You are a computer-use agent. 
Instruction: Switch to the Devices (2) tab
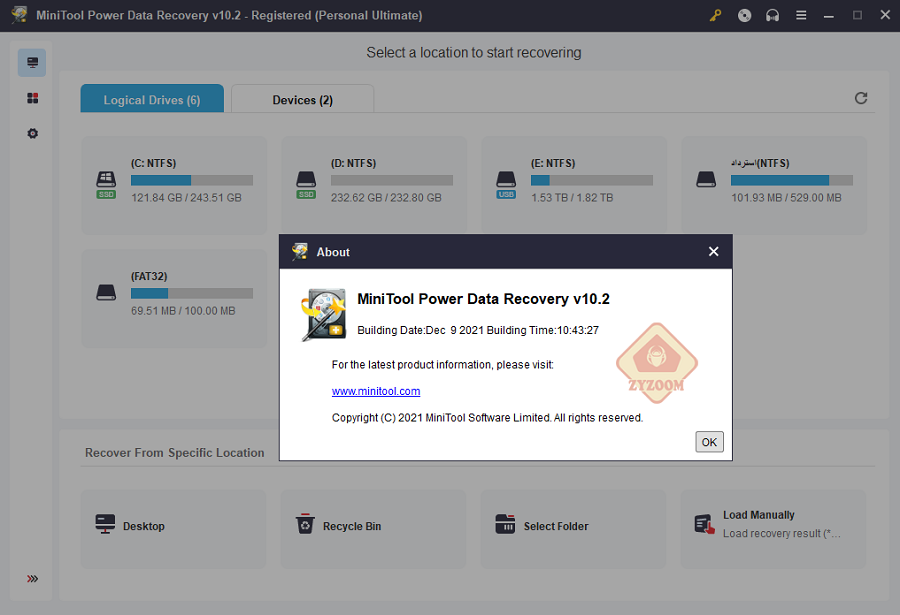pos(302,99)
